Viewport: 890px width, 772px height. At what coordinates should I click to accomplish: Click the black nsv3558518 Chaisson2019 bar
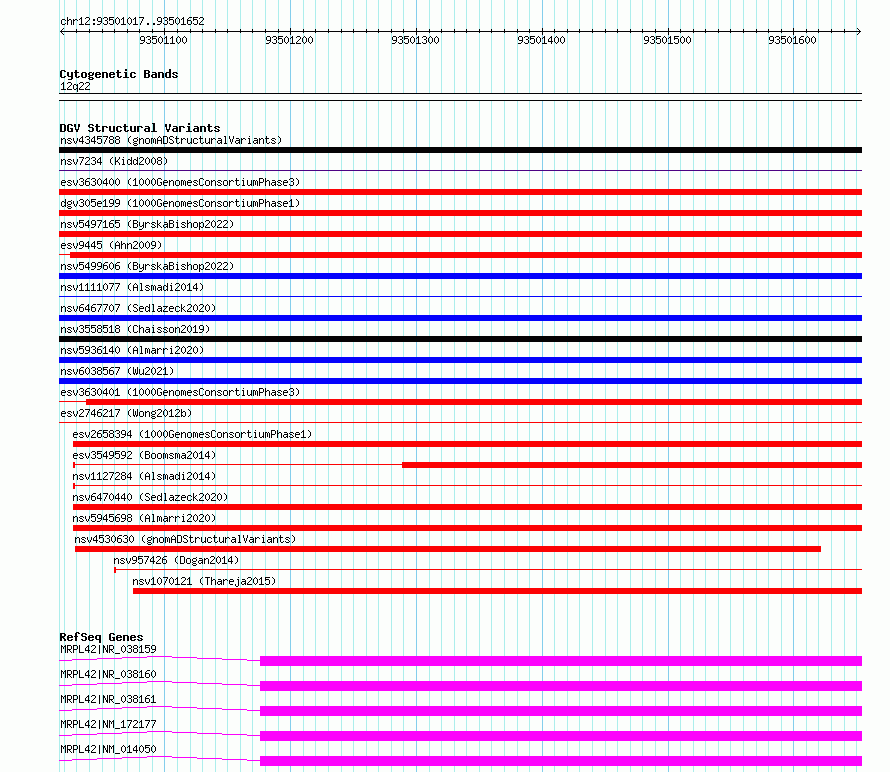coord(460,339)
